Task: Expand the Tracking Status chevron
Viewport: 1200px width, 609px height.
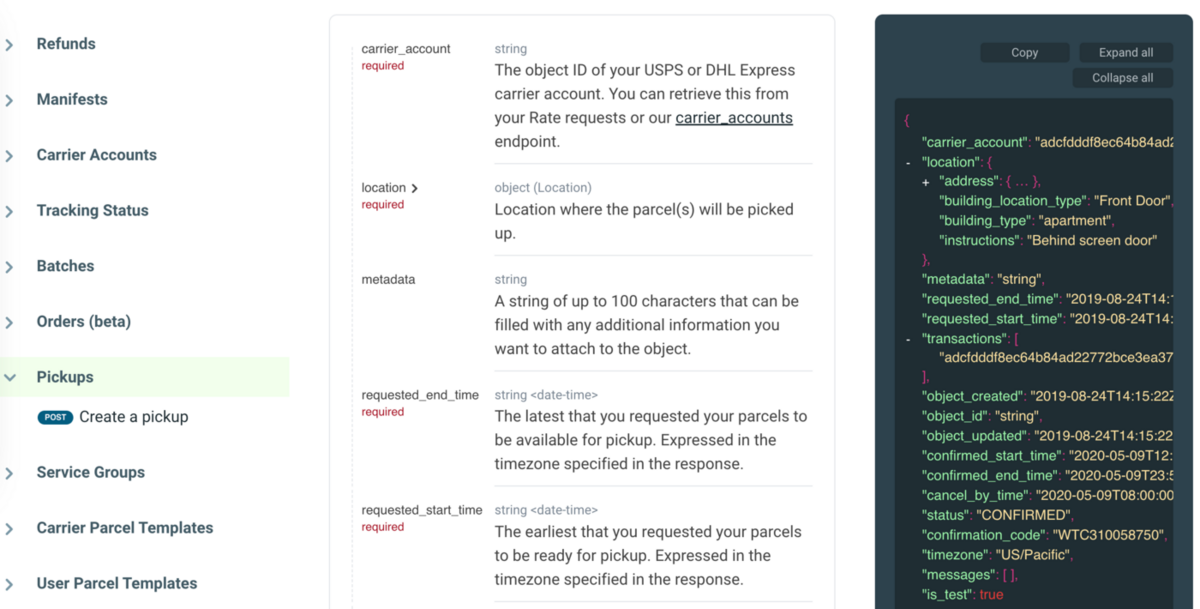Action: (10, 211)
